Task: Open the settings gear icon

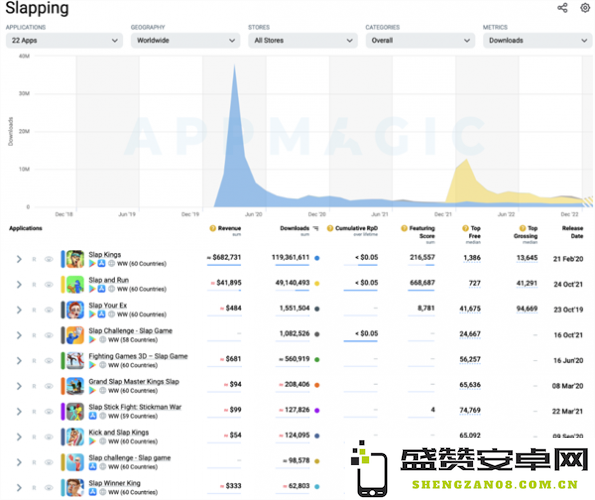Action: [585, 8]
